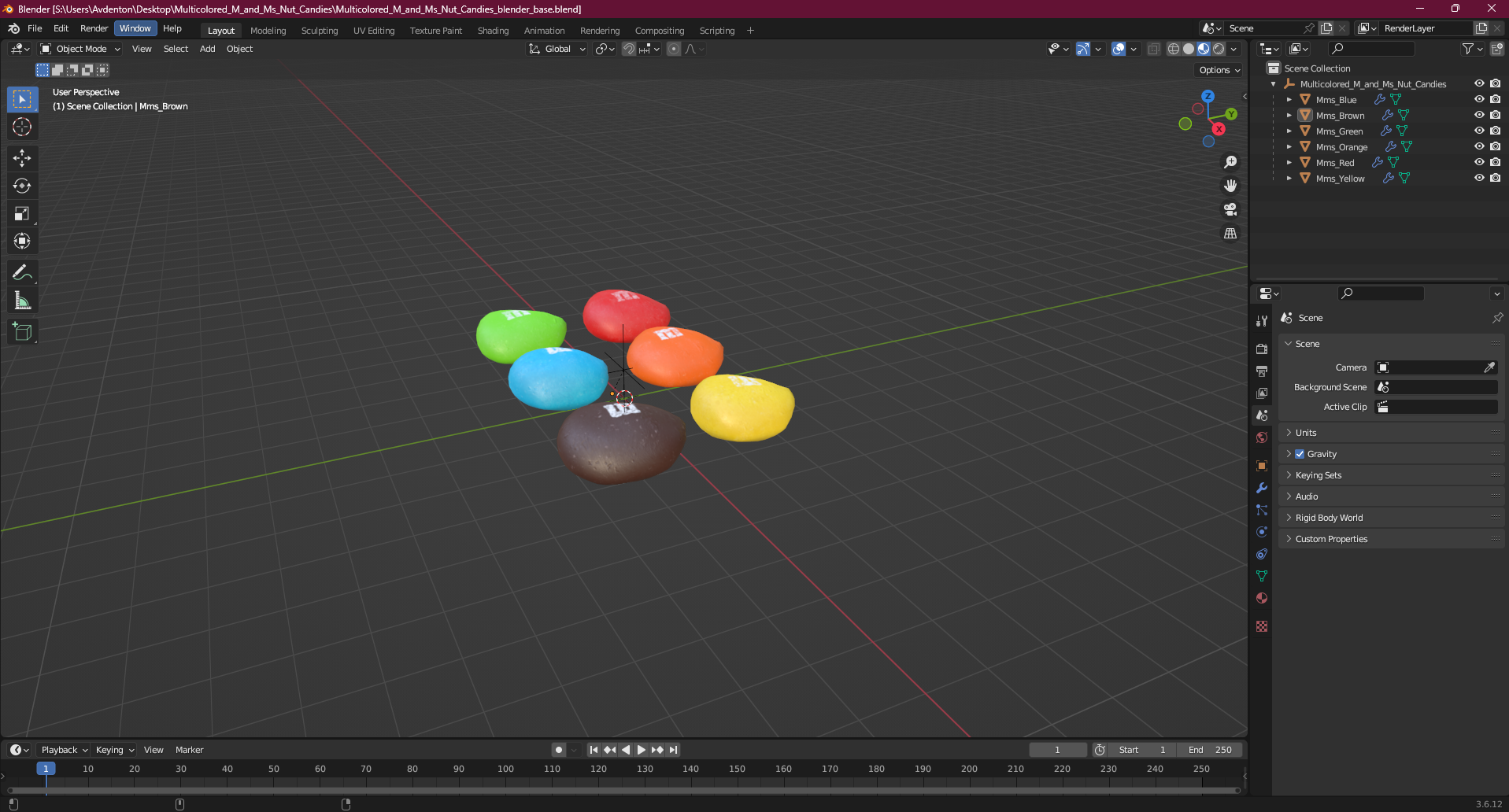Image resolution: width=1509 pixels, height=812 pixels.
Task: Click Marker in timeline header
Action: [189, 750]
